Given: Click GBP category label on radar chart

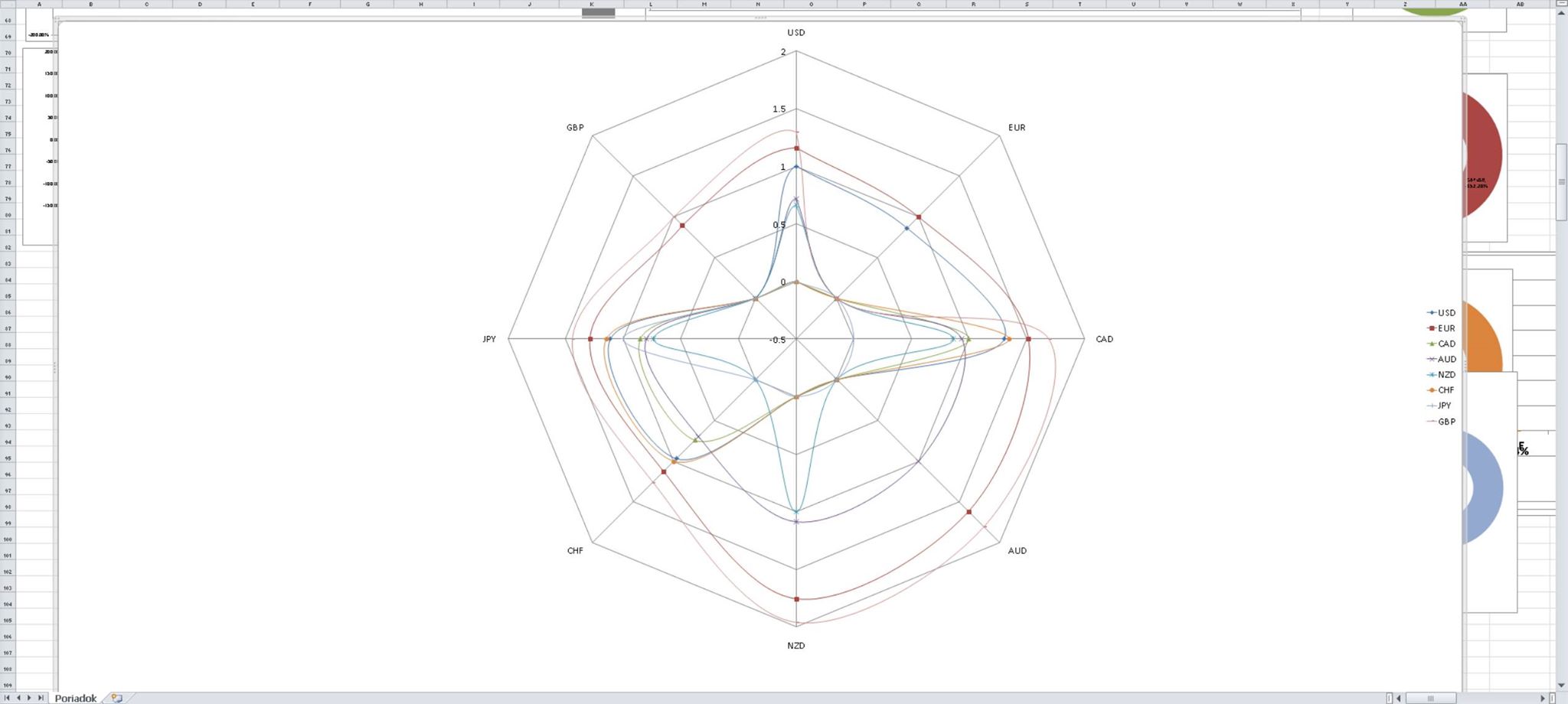Looking at the screenshot, I should click(575, 128).
